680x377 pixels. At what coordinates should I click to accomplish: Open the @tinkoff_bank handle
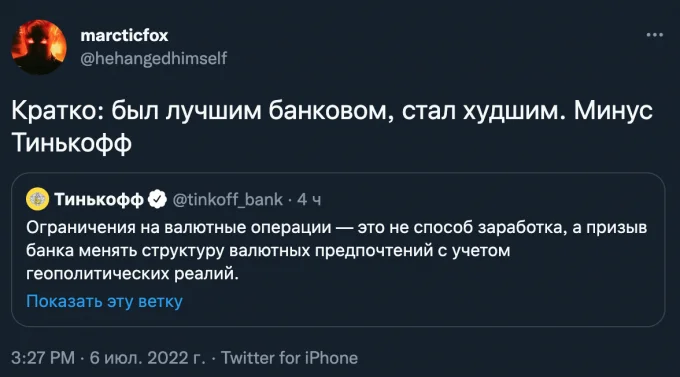pyautogui.click(x=228, y=200)
